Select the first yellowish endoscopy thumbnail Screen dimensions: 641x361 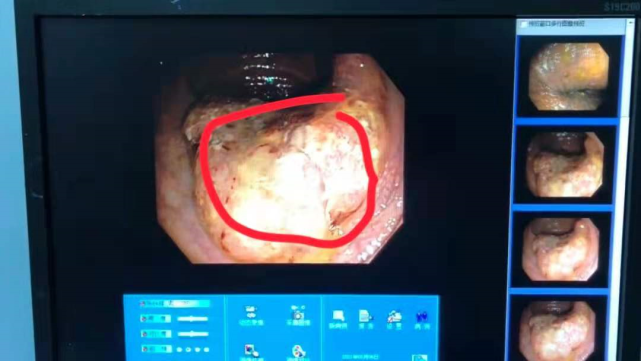(569, 76)
